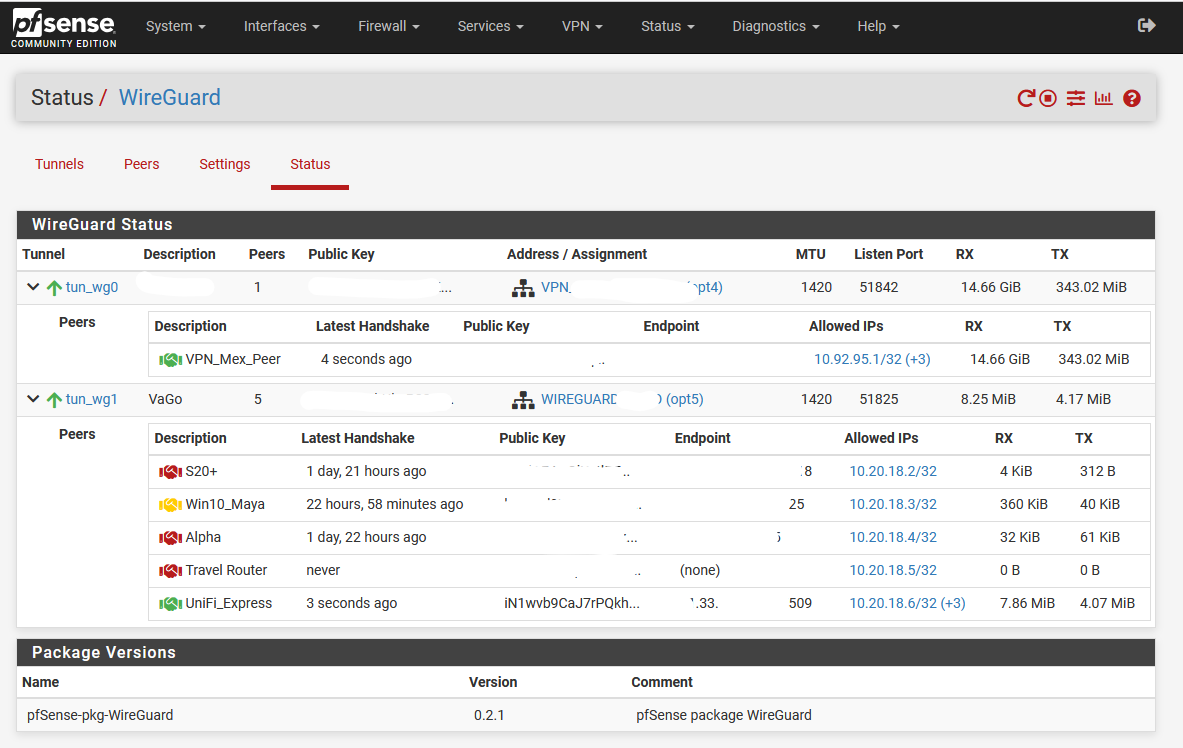Switch to the Tunnels tab
1183x748 pixels.
coord(59,164)
